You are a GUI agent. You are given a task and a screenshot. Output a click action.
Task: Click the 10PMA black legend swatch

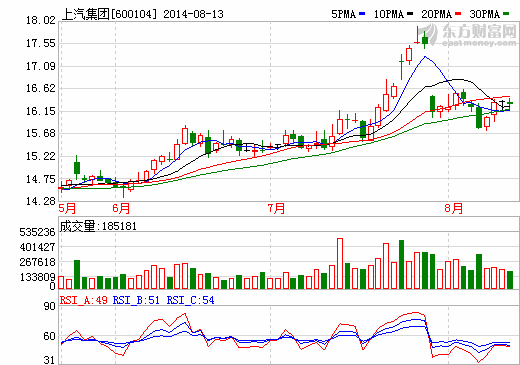(410, 14)
